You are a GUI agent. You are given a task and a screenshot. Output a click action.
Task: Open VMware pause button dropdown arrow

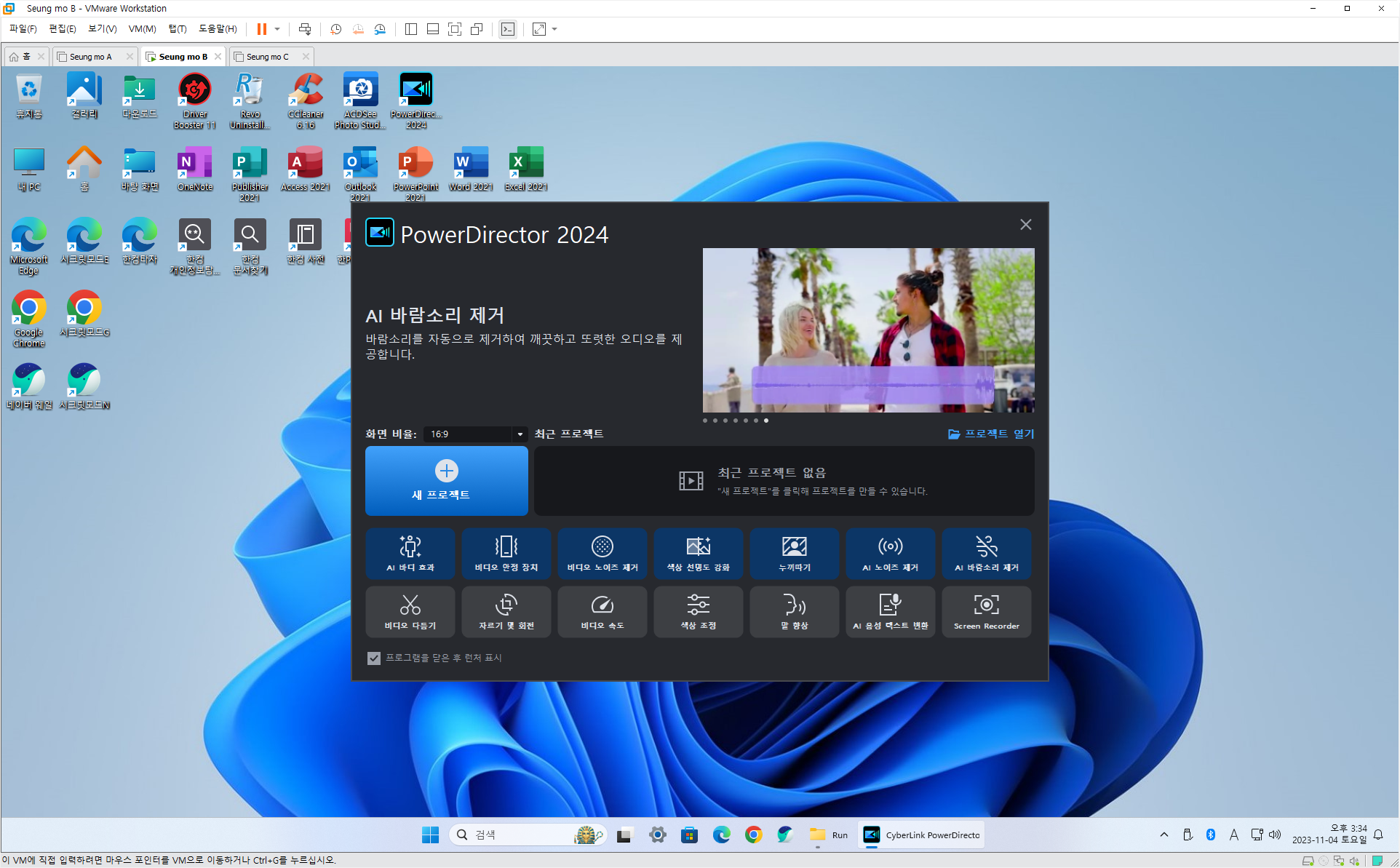277,29
